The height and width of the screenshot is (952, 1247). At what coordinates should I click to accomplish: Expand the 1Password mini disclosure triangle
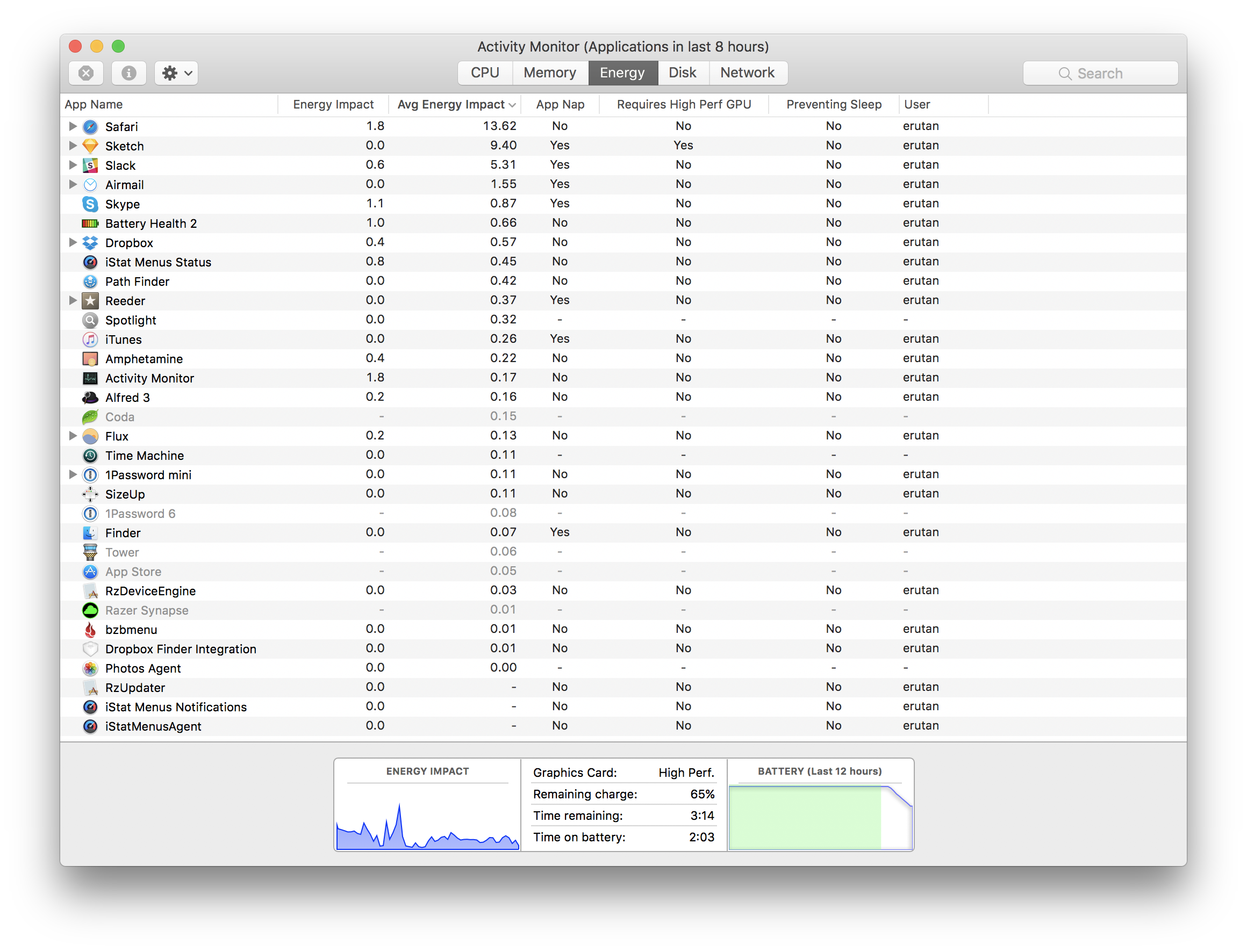click(x=73, y=474)
